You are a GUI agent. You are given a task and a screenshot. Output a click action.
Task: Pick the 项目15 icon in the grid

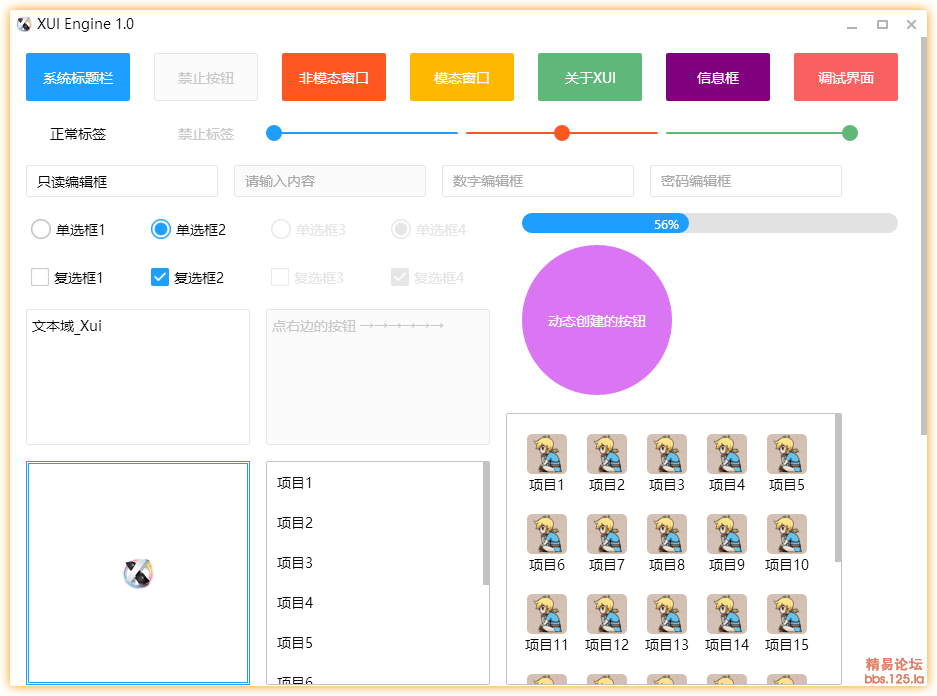click(x=787, y=614)
